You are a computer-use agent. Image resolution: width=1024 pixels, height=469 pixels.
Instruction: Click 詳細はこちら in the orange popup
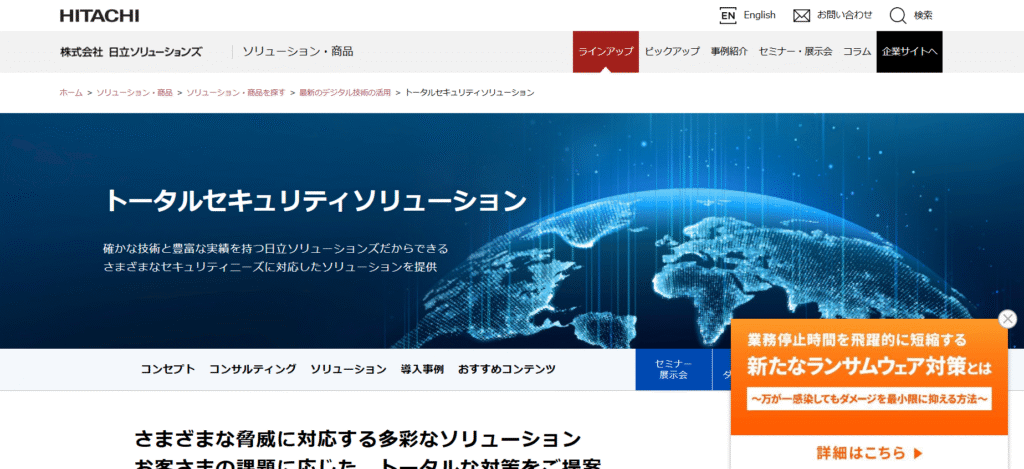coord(868,452)
